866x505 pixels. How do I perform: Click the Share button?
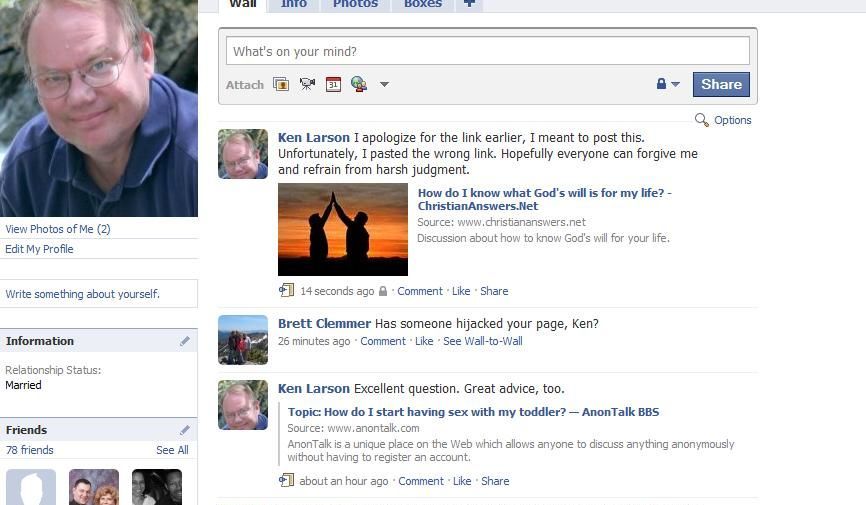click(x=721, y=85)
